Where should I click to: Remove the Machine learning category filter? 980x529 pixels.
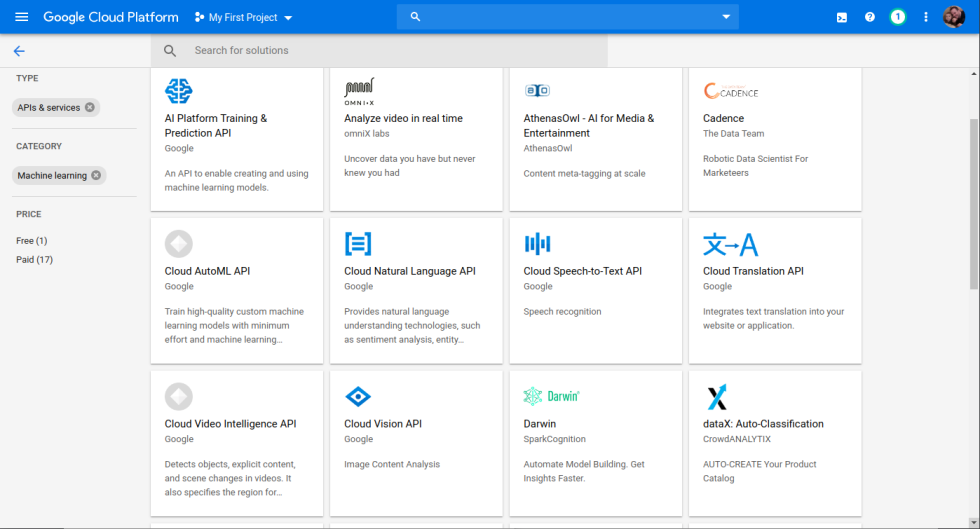click(x=96, y=176)
